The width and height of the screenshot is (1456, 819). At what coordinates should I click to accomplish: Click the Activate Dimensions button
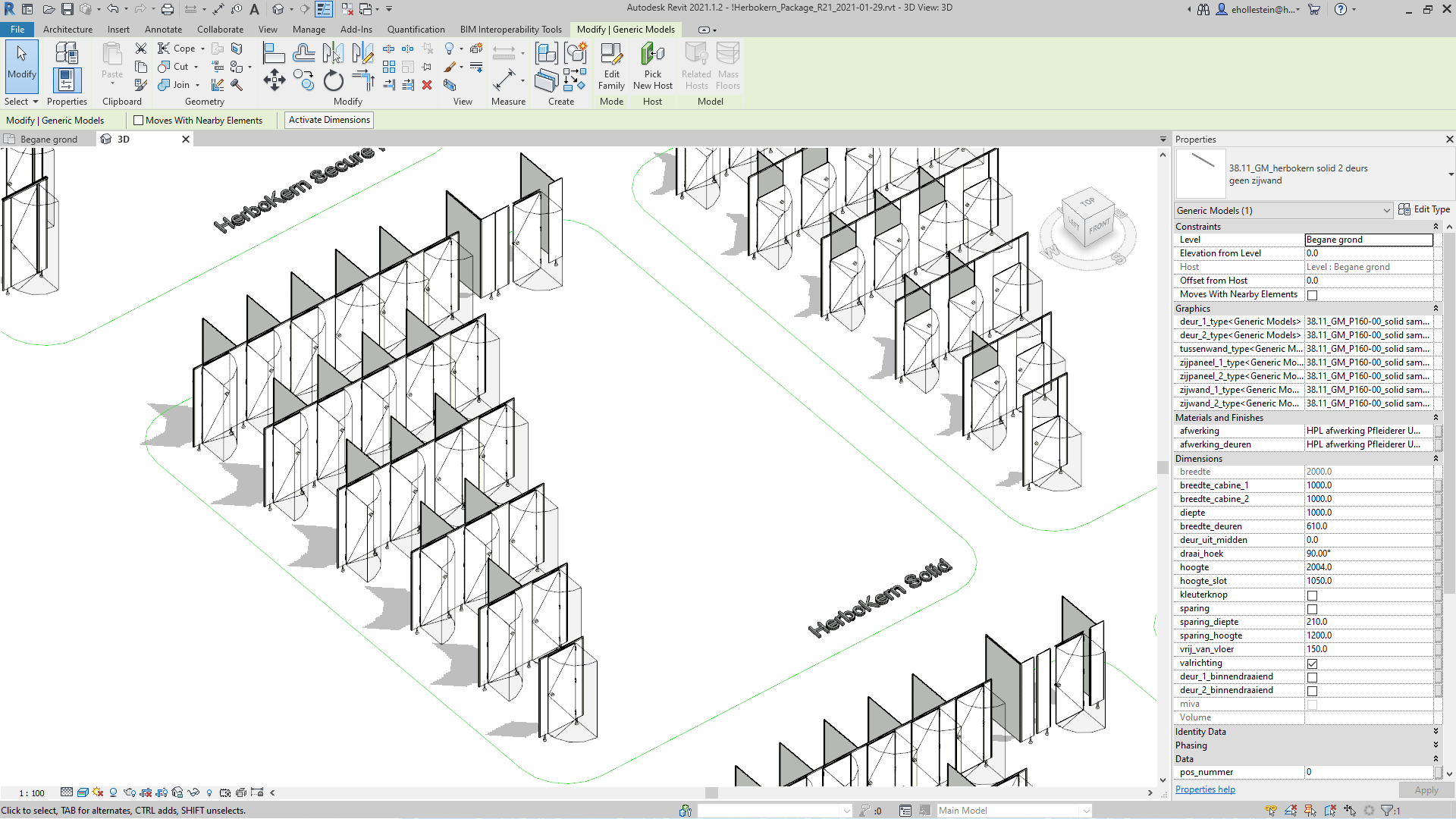(x=329, y=120)
